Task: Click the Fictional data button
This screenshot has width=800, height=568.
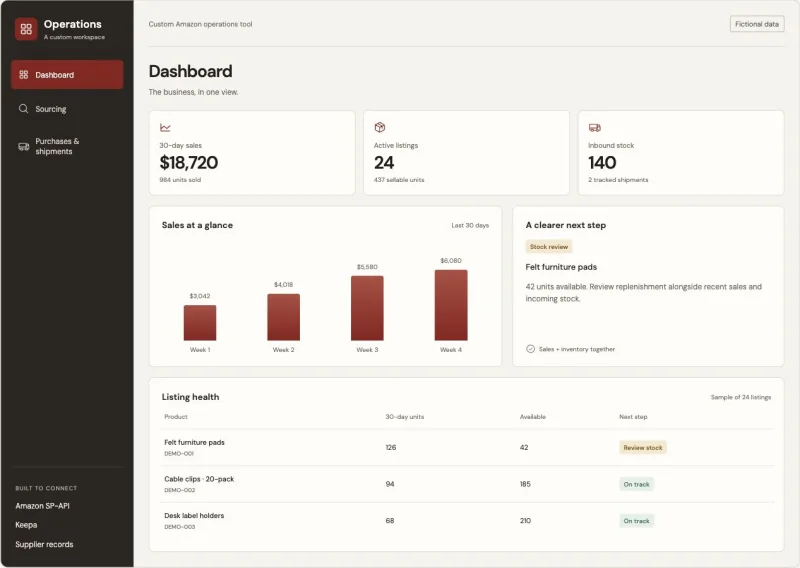Action: [x=757, y=24]
